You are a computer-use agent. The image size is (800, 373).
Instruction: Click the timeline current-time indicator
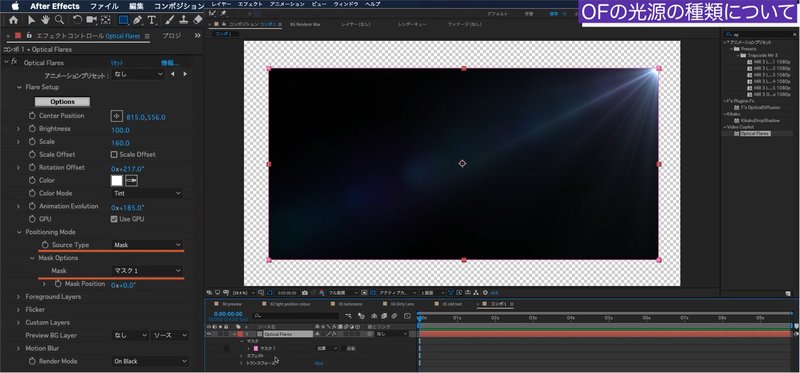click(x=419, y=318)
